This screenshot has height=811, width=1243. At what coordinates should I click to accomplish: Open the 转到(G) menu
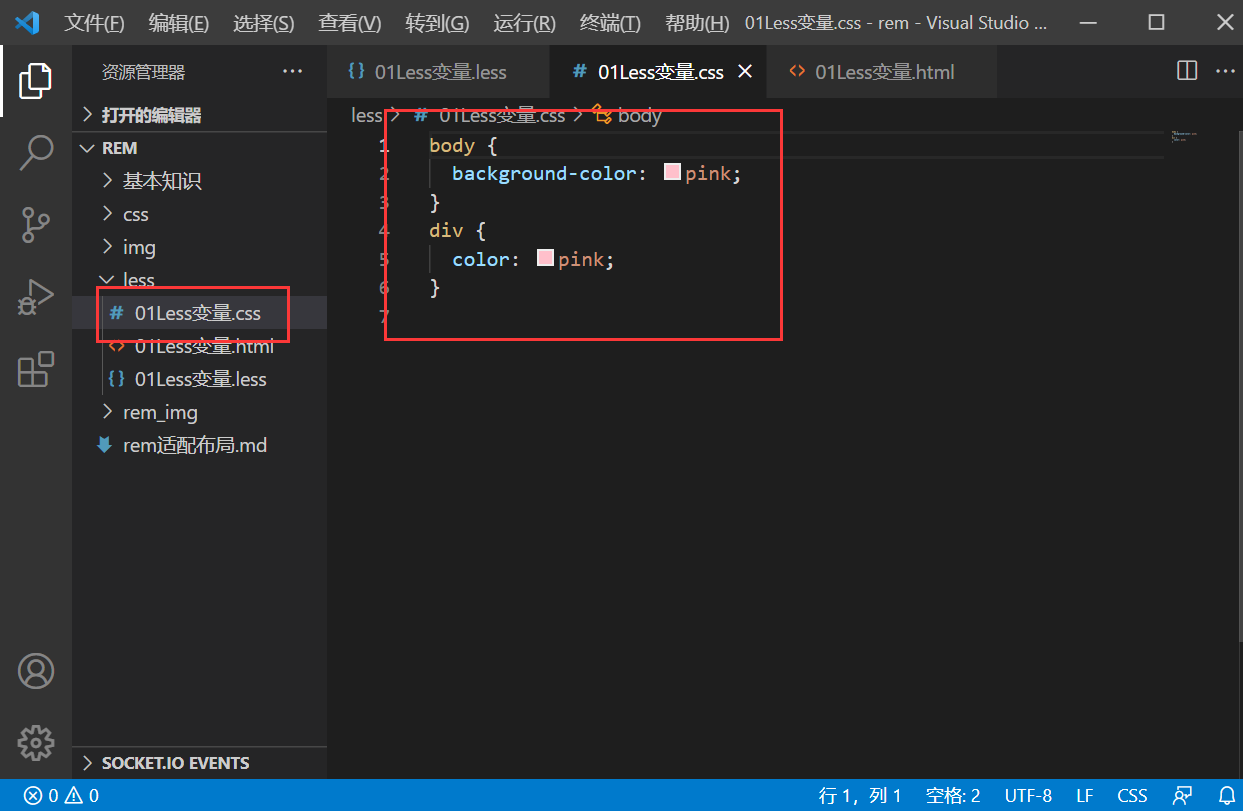tap(437, 23)
